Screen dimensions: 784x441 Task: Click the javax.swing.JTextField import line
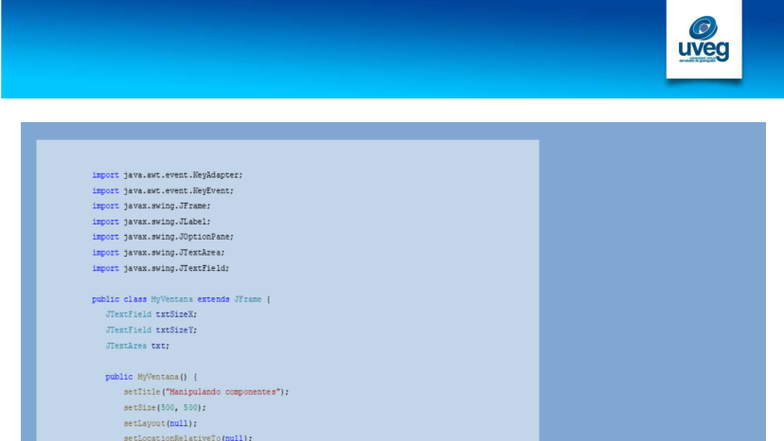pyautogui.click(x=160, y=268)
